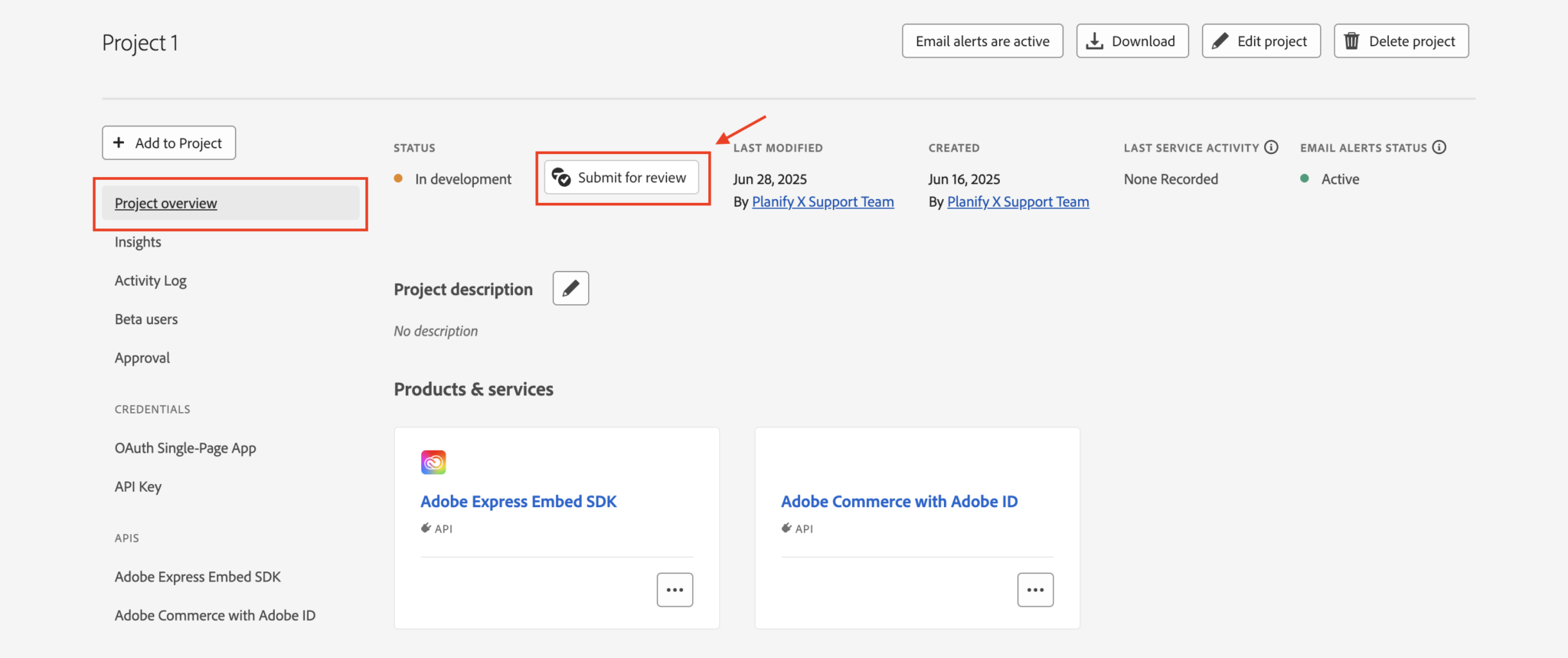Click the 'Active' email alerts status text
Viewport: 1568px width, 658px height.
(x=1341, y=178)
